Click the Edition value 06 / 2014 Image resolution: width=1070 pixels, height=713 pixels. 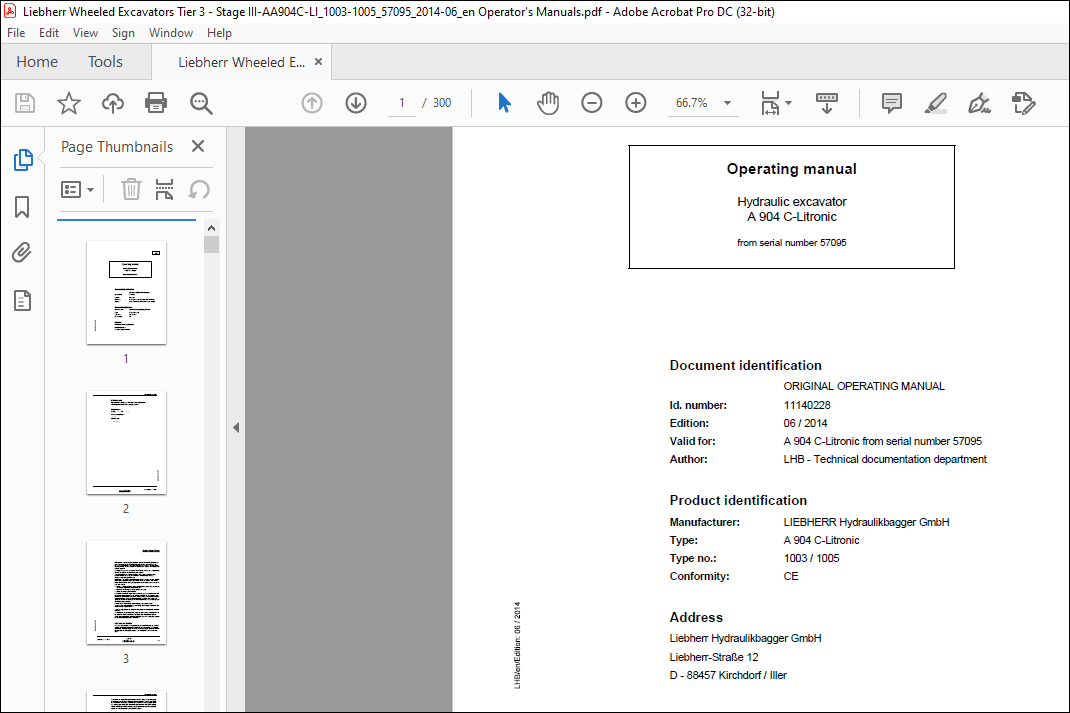(x=805, y=423)
